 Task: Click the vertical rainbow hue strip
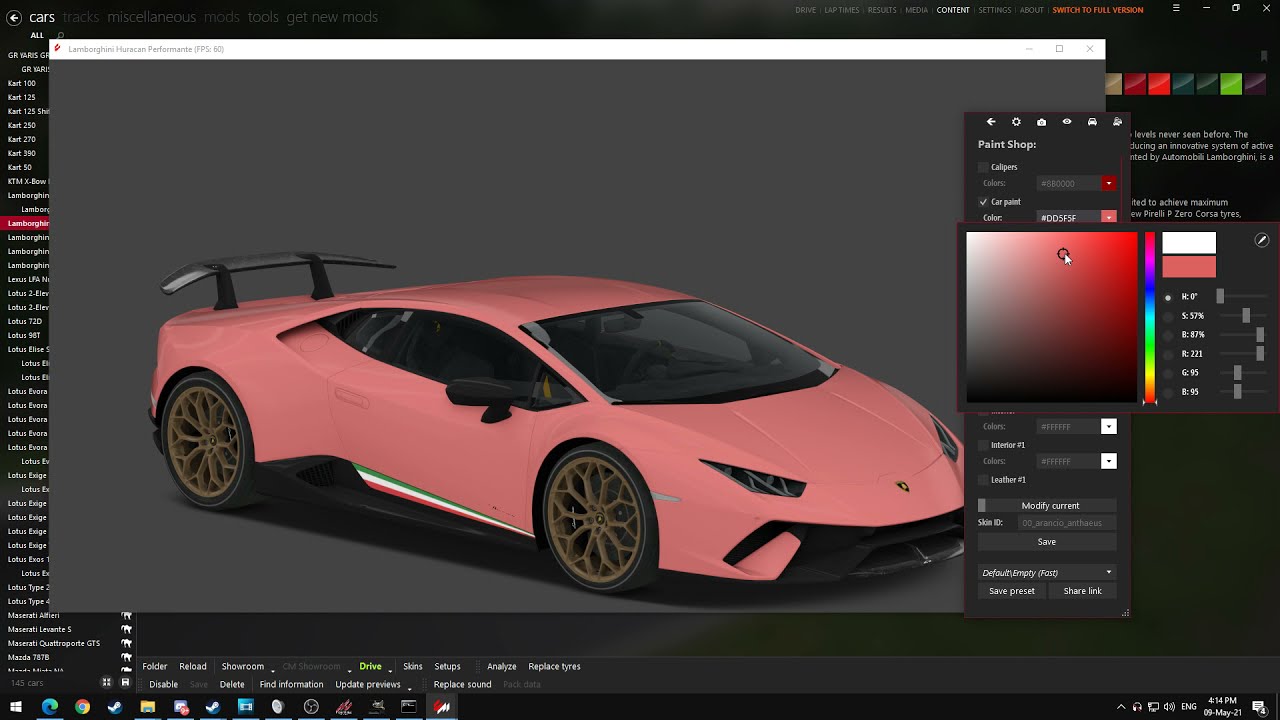(1150, 317)
